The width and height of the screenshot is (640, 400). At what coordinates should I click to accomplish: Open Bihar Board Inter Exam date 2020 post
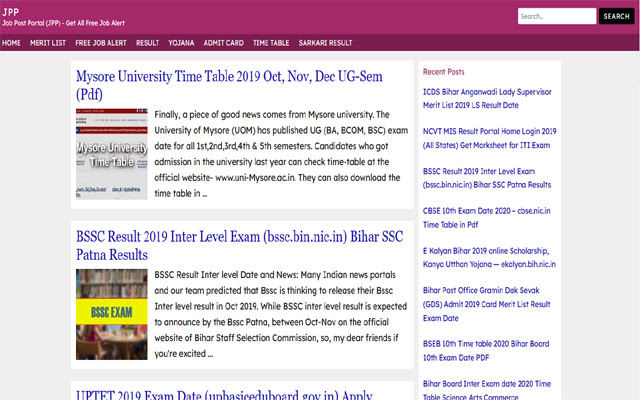click(x=487, y=390)
